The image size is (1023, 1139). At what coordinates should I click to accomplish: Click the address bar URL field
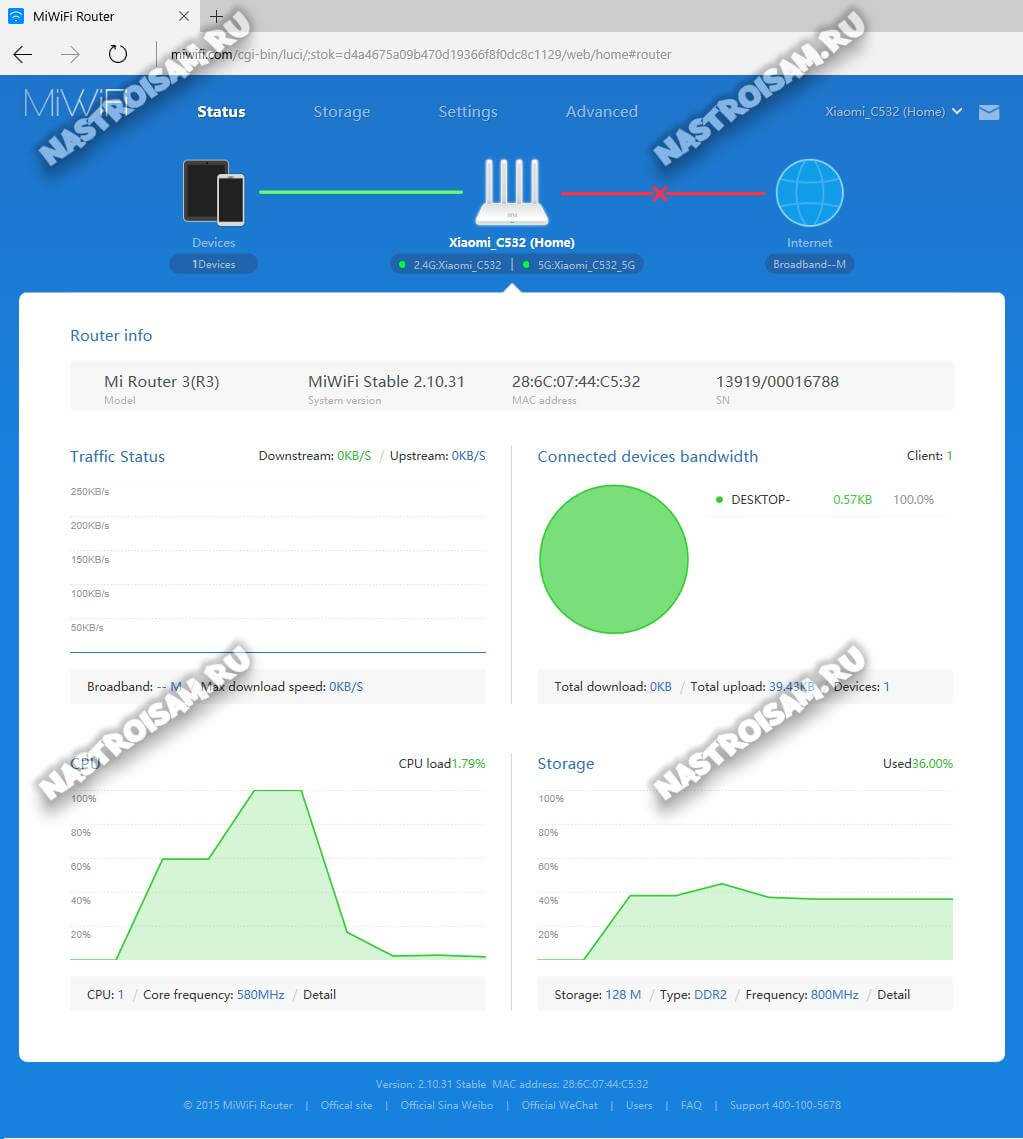(x=421, y=54)
